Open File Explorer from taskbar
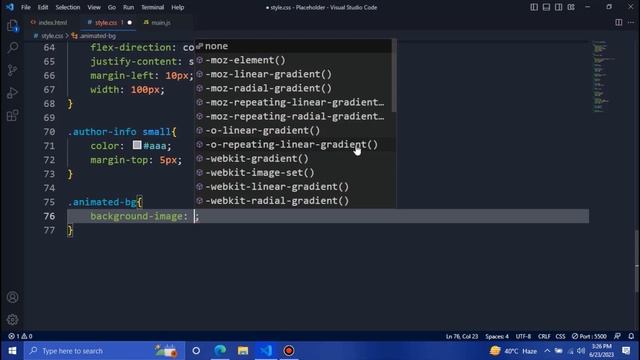Viewport: 640px width, 360px height. [x=243, y=351]
